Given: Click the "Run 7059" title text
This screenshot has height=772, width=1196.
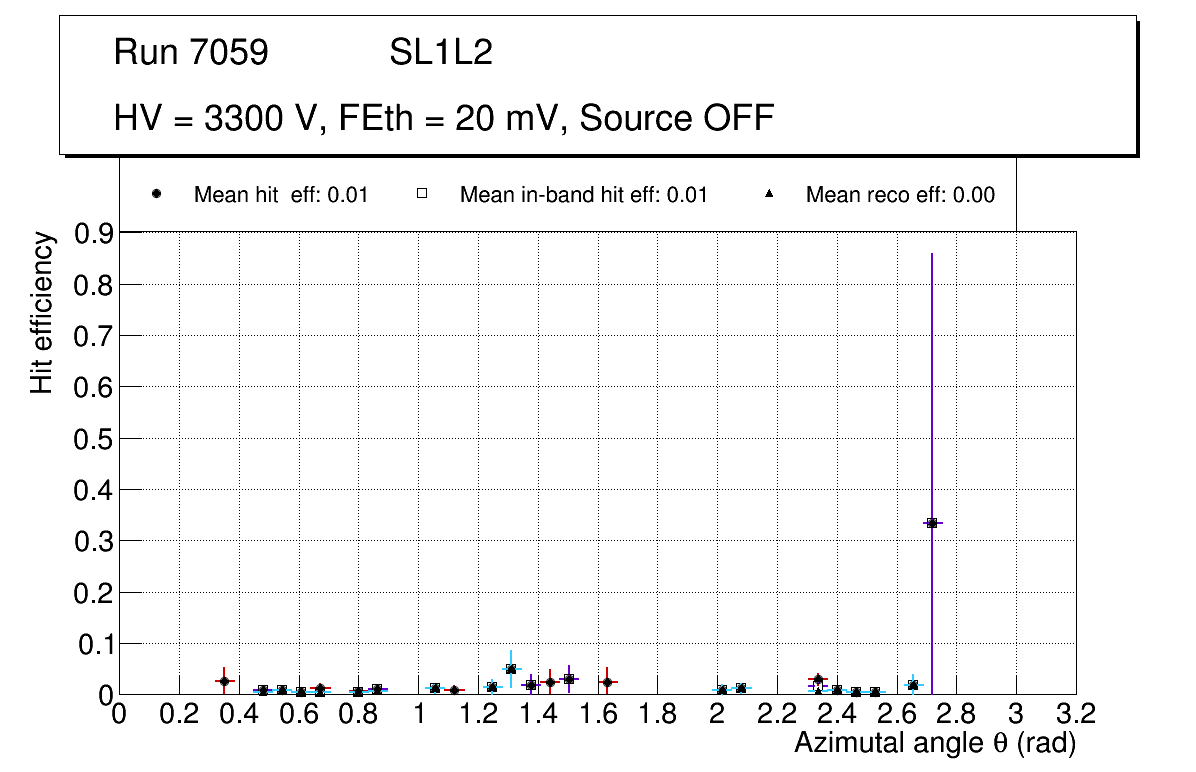Looking at the screenshot, I should click(191, 53).
